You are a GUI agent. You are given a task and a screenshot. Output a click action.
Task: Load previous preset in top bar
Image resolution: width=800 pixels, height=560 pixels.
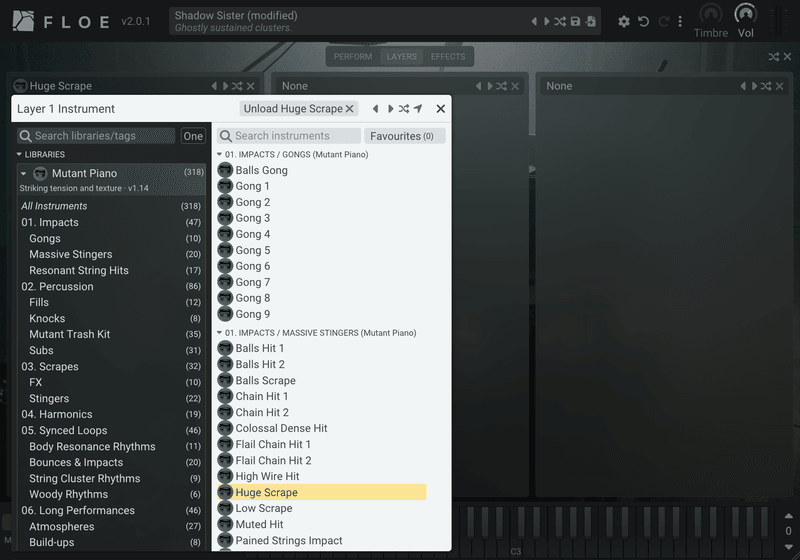534,21
